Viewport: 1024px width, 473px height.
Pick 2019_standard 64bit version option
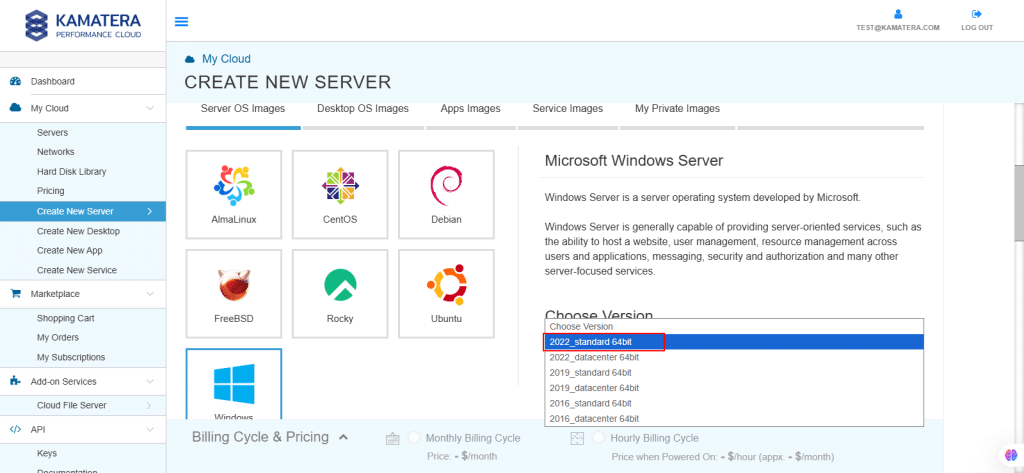point(591,372)
